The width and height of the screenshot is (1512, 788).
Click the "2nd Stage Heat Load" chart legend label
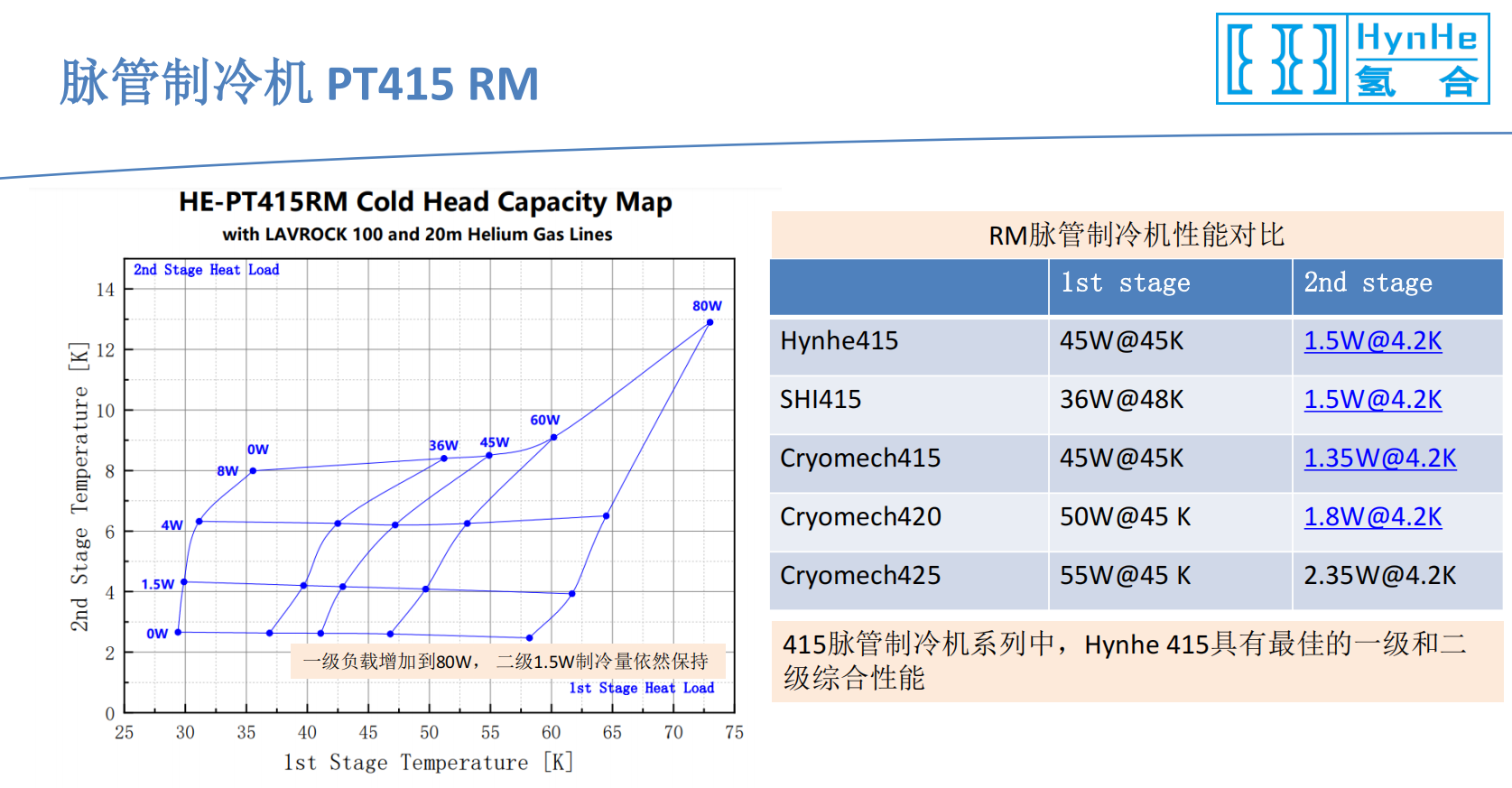point(207,270)
